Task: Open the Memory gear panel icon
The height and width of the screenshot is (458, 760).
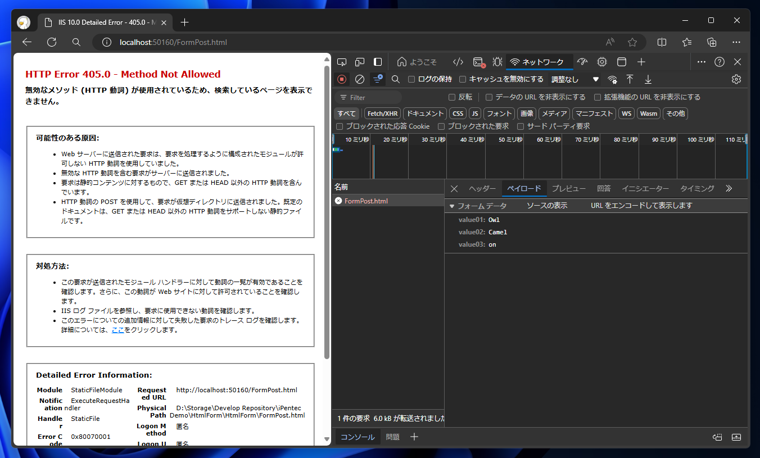Action: [x=602, y=62]
